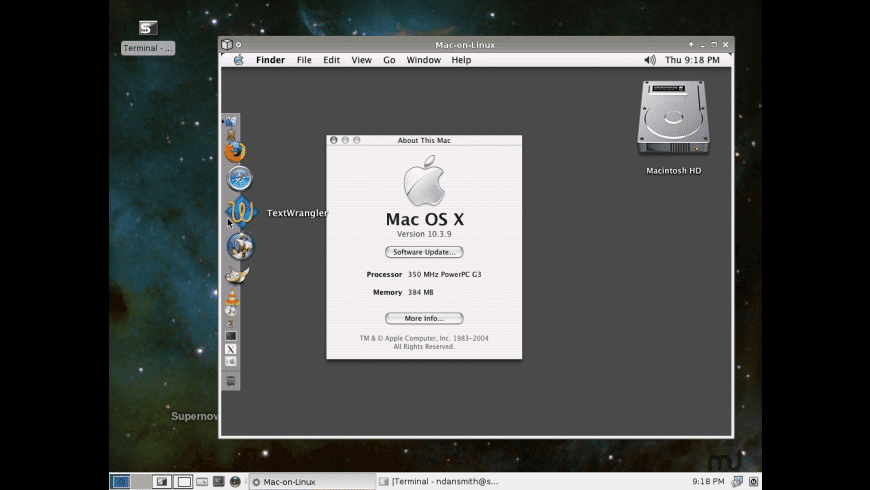
Task: Click the globe browser icon in Linux taskbar
Action: [x=235, y=482]
